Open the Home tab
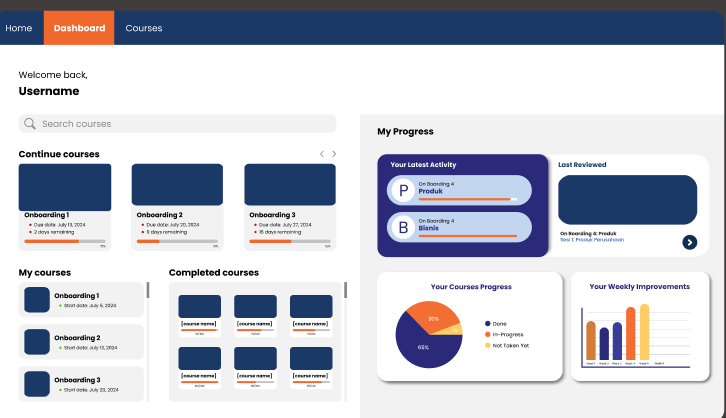The width and height of the screenshot is (726, 418). coord(19,28)
